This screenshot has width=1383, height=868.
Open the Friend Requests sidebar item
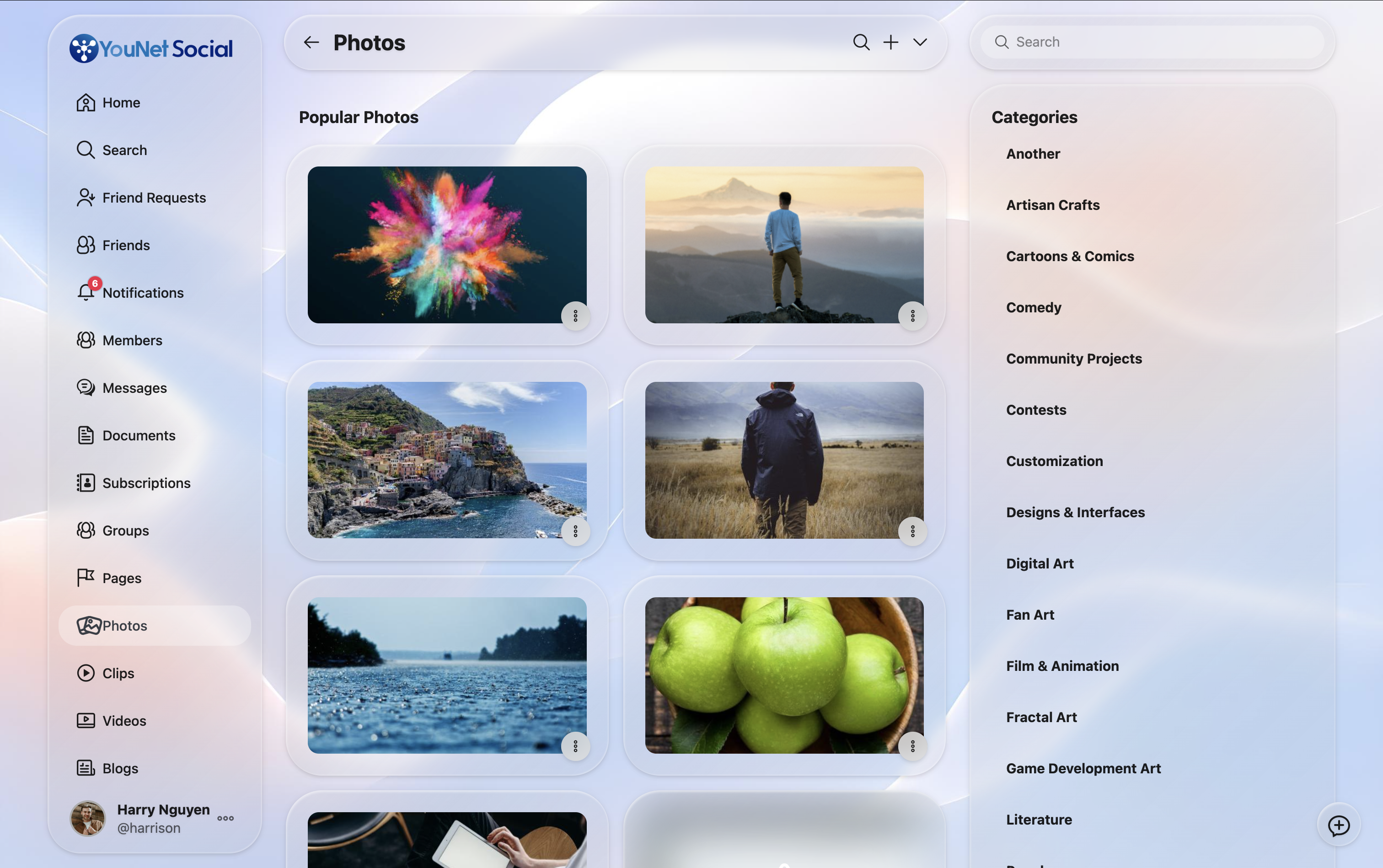[141, 198]
